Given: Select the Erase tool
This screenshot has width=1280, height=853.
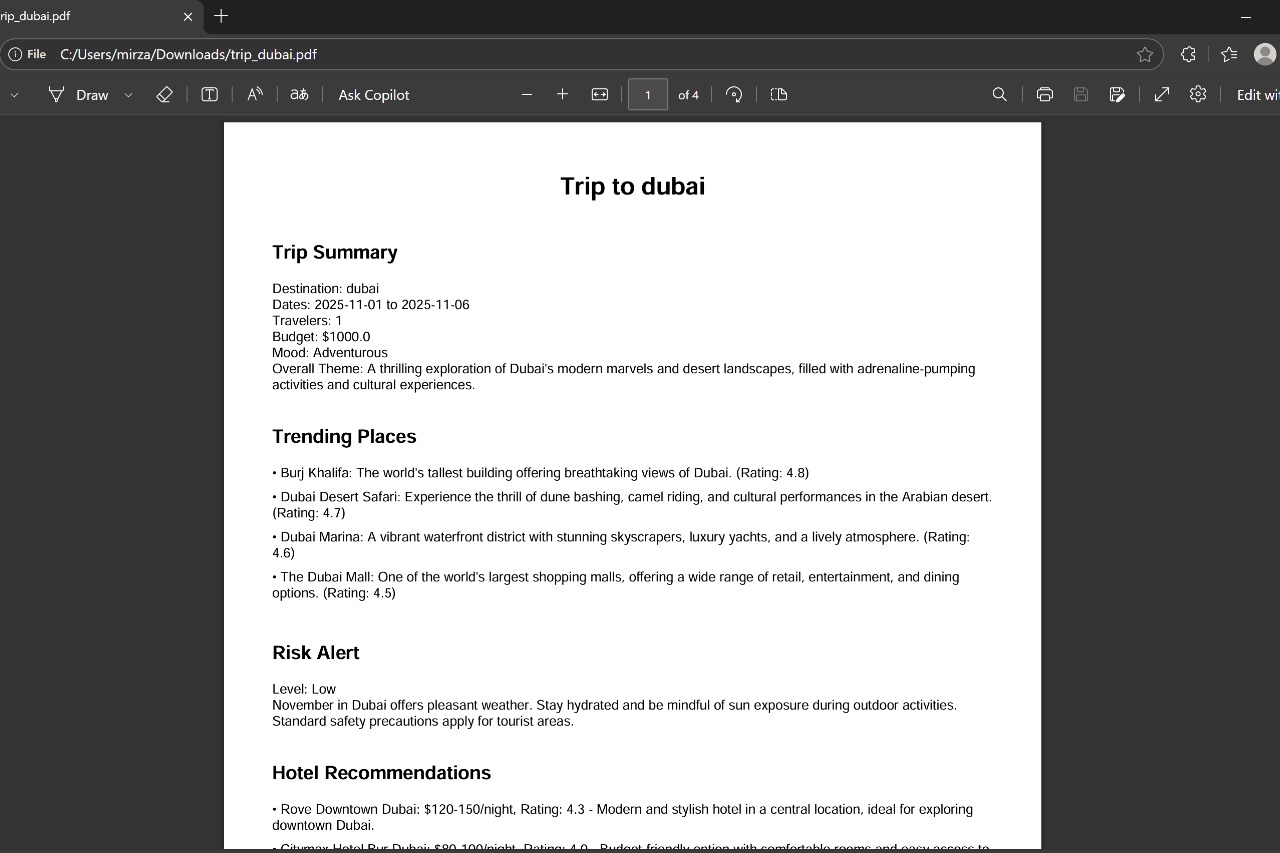Looking at the screenshot, I should (165, 94).
